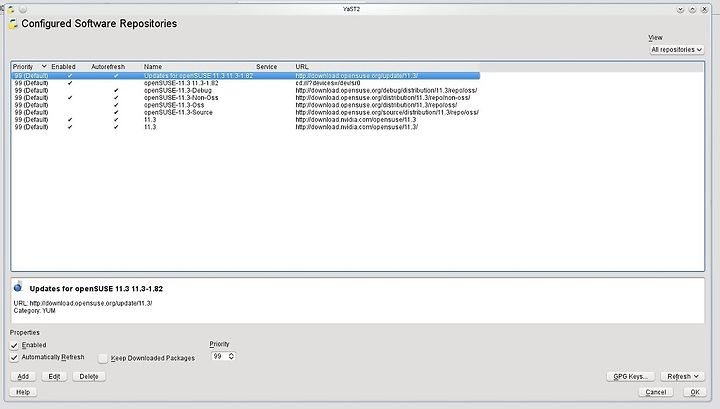Select the Updates for openSUSE 11.3 row
720x409 pixels.
(246, 76)
